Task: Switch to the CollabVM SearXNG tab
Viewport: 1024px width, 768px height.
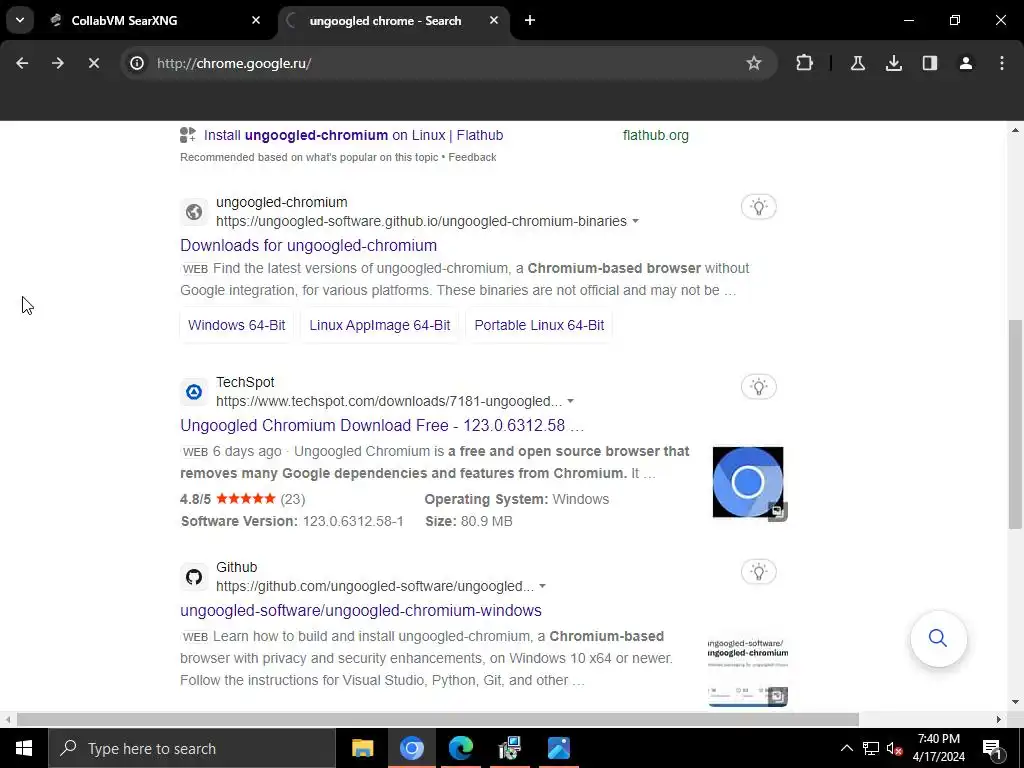Action: click(155, 21)
